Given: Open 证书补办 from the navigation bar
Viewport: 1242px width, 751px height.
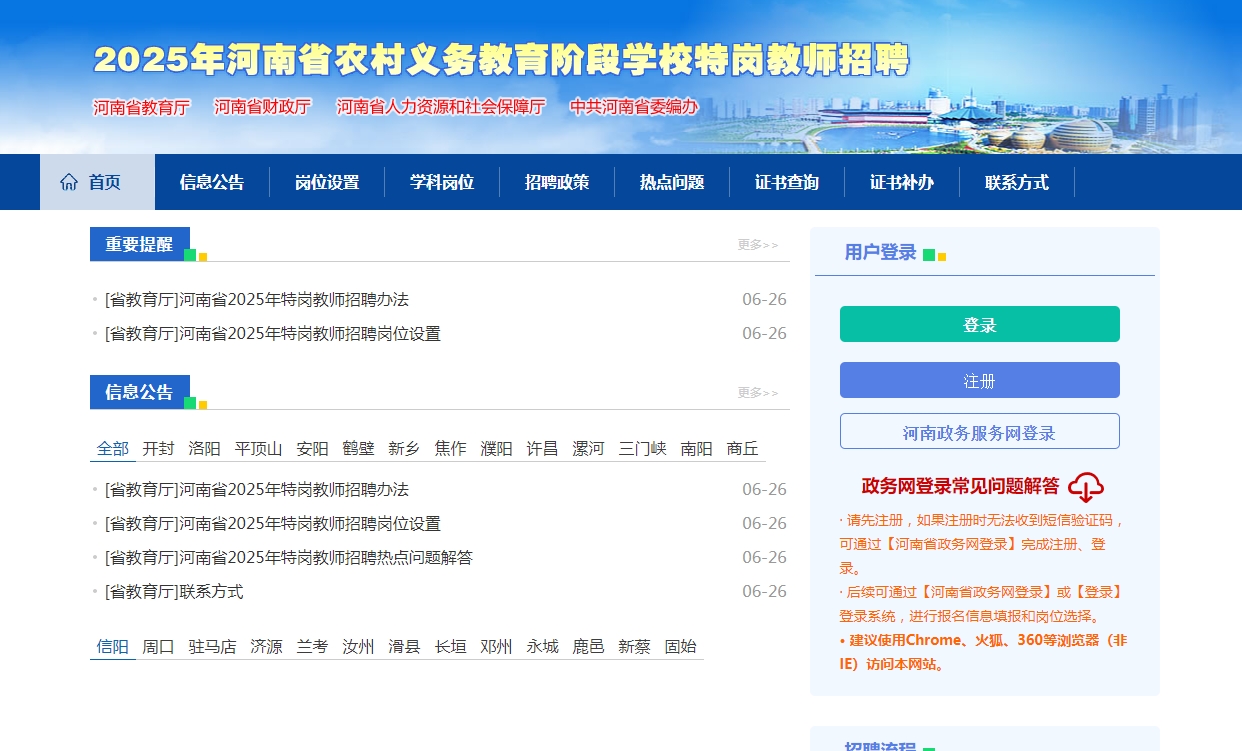Looking at the screenshot, I should (901, 181).
